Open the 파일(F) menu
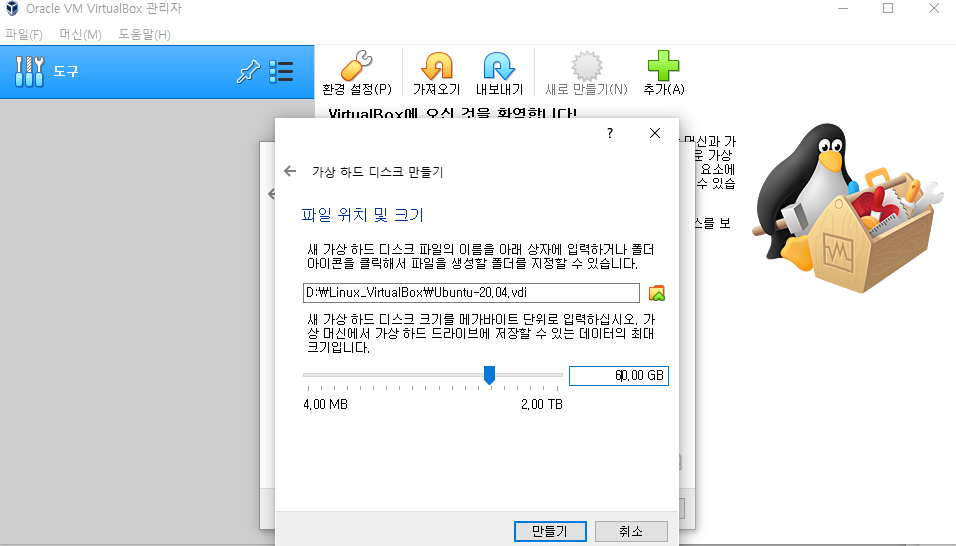 [24, 34]
